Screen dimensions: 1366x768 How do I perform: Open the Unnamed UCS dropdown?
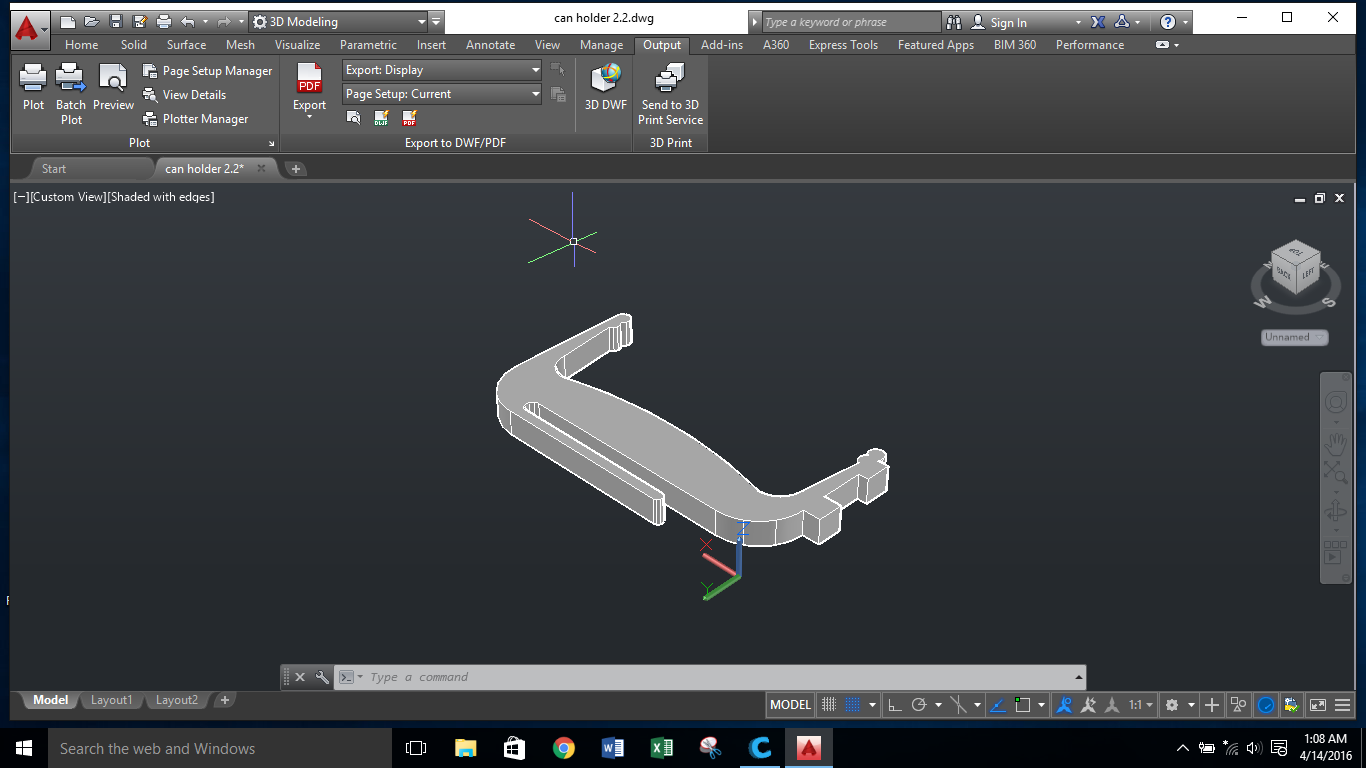point(1295,337)
